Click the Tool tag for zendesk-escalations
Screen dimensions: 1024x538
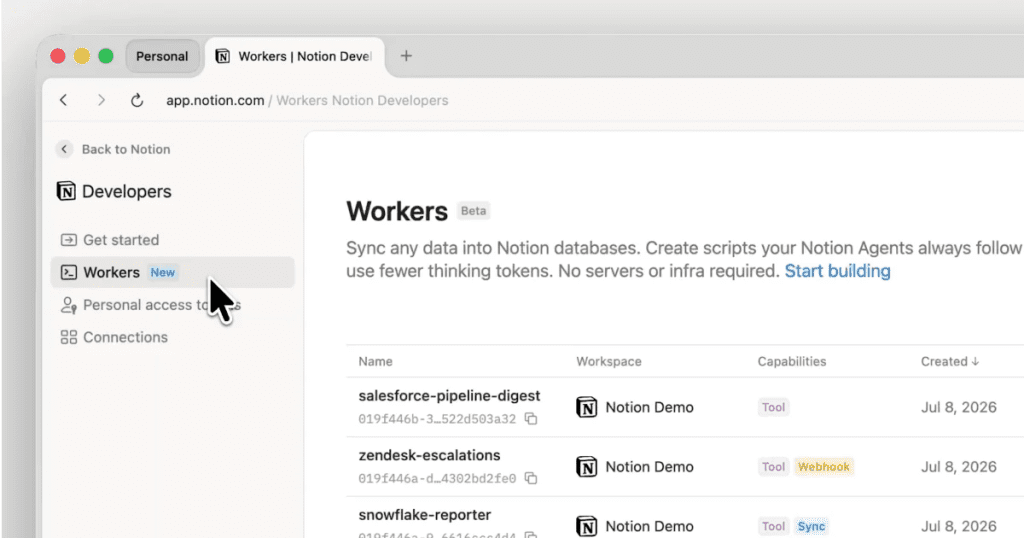(773, 467)
